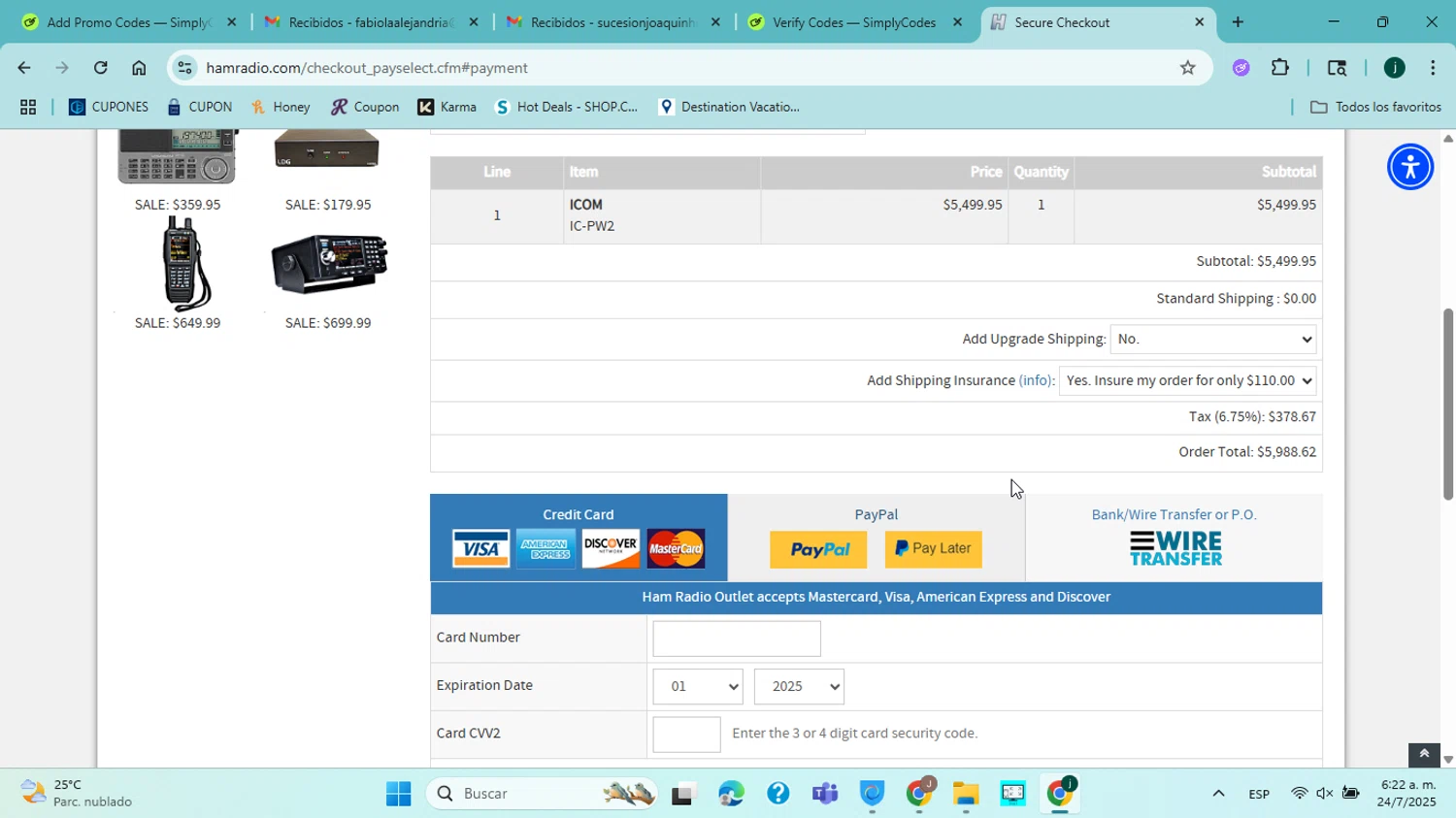Select the PayPal payment tab label

coord(876,514)
